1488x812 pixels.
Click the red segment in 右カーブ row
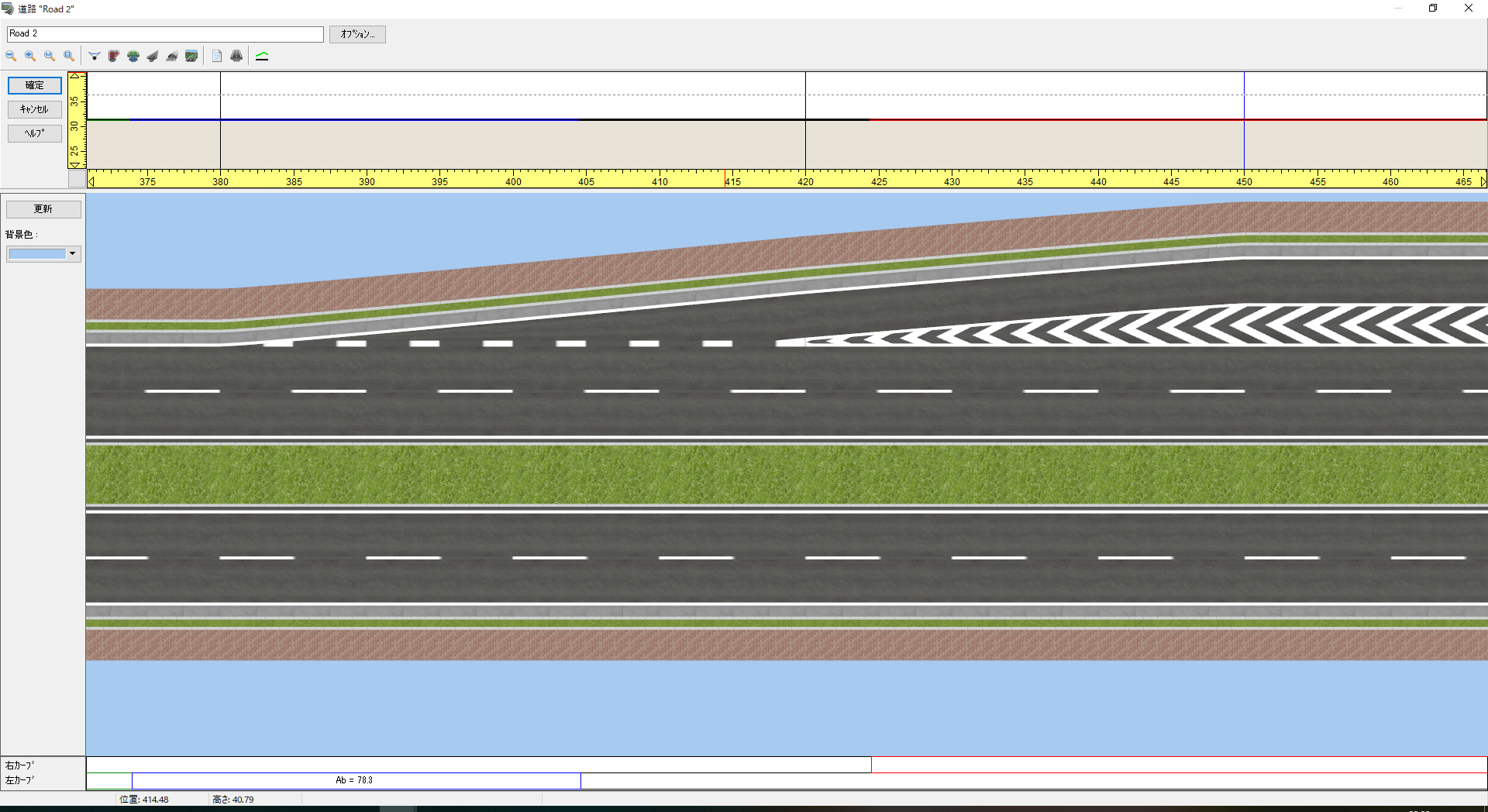click(1179, 765)
